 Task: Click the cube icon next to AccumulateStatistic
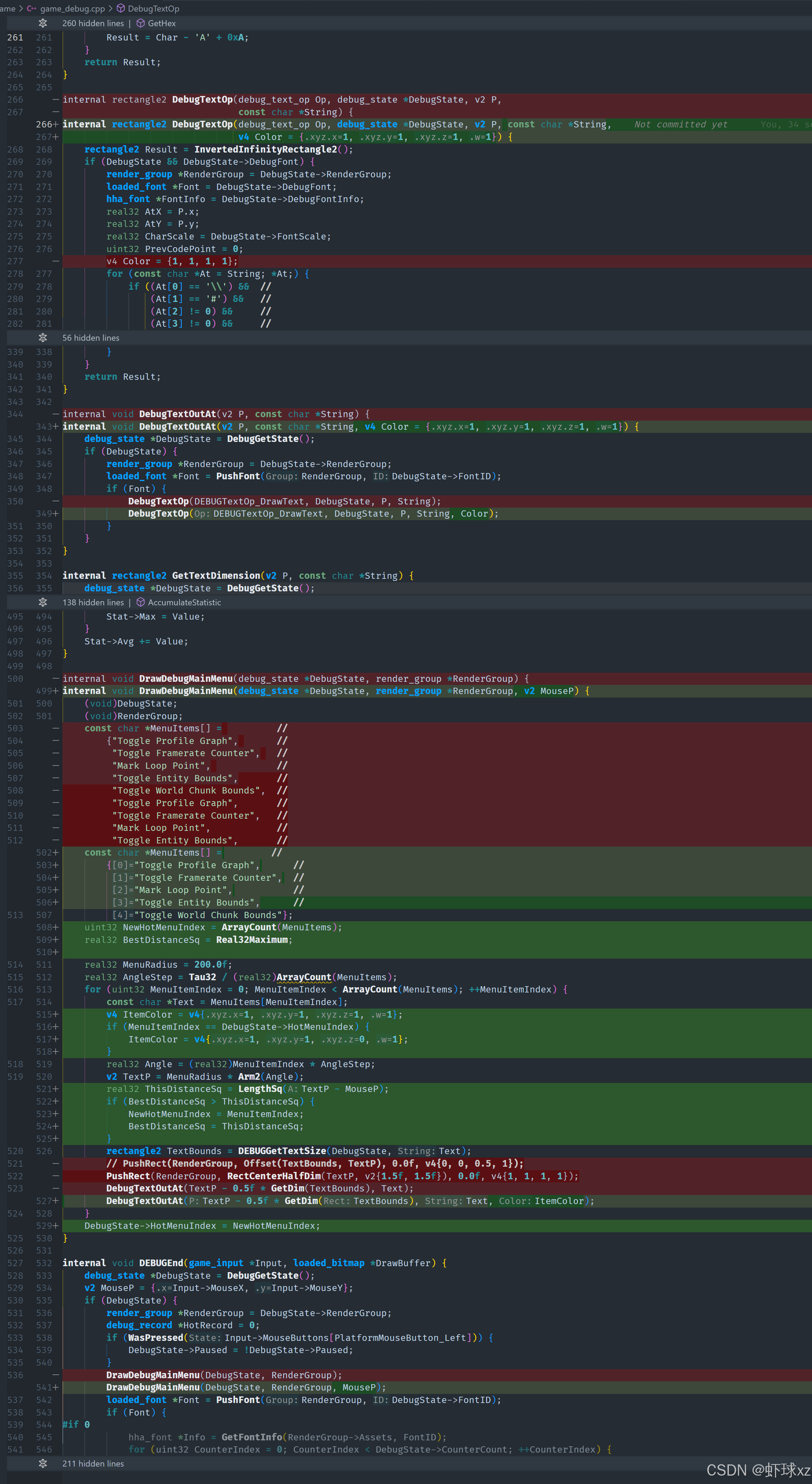click(141, 602)
